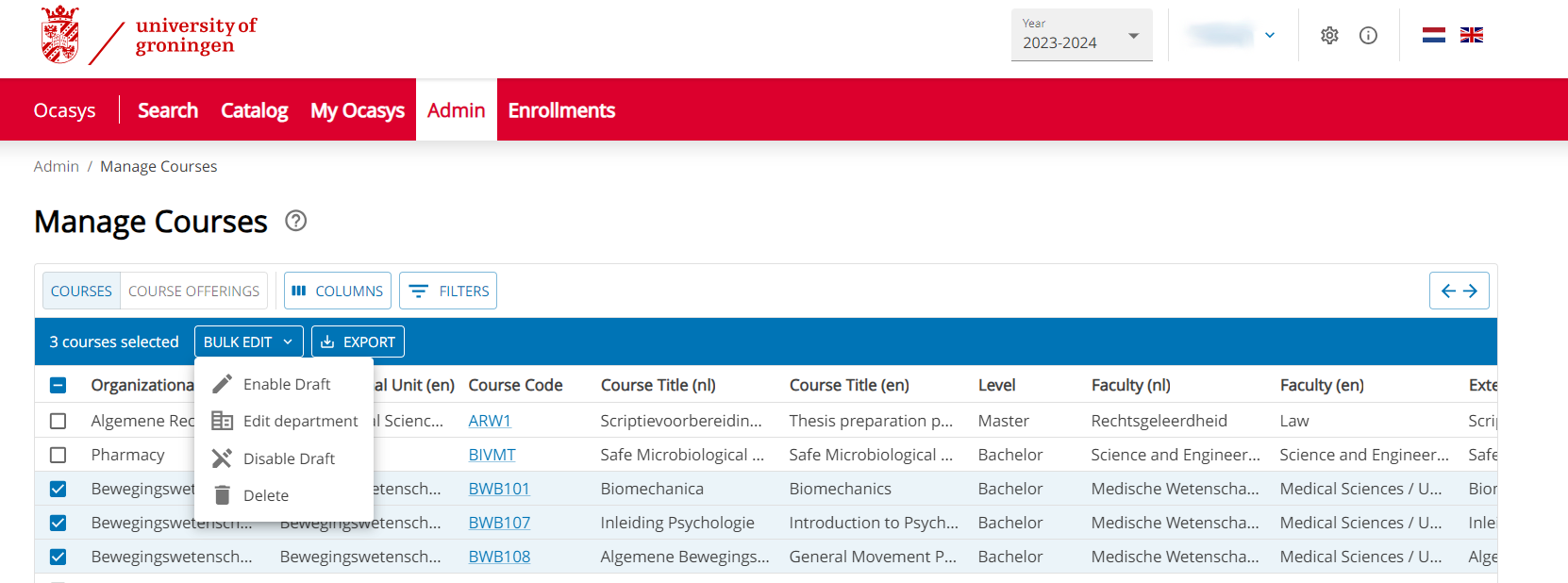Viewport: 1568px width, 583px height.
Task: Choose Edit department from menu
Action: coord(300,421)
